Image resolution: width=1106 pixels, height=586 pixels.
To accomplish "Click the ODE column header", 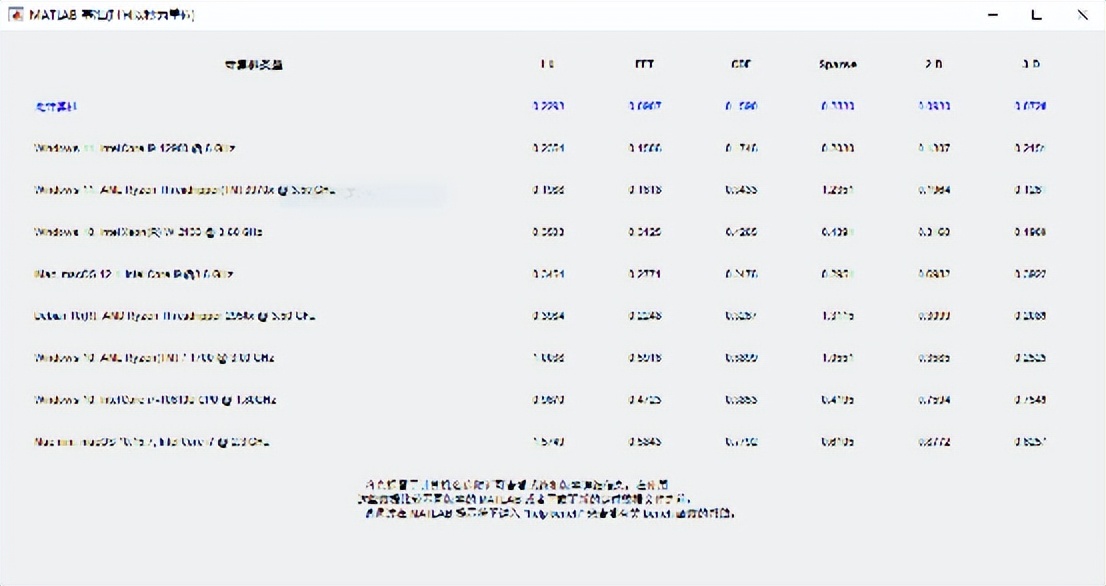I will [741, 64].
